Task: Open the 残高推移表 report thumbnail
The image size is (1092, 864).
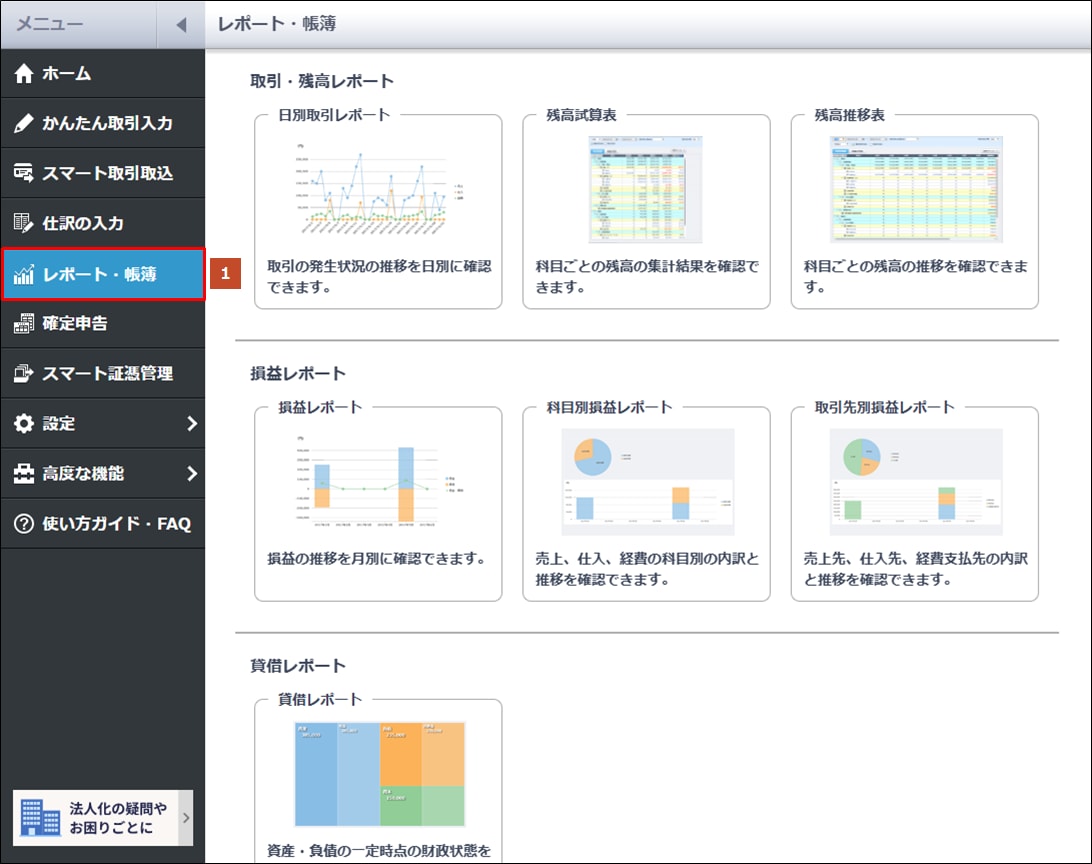Action: [914, 189]
